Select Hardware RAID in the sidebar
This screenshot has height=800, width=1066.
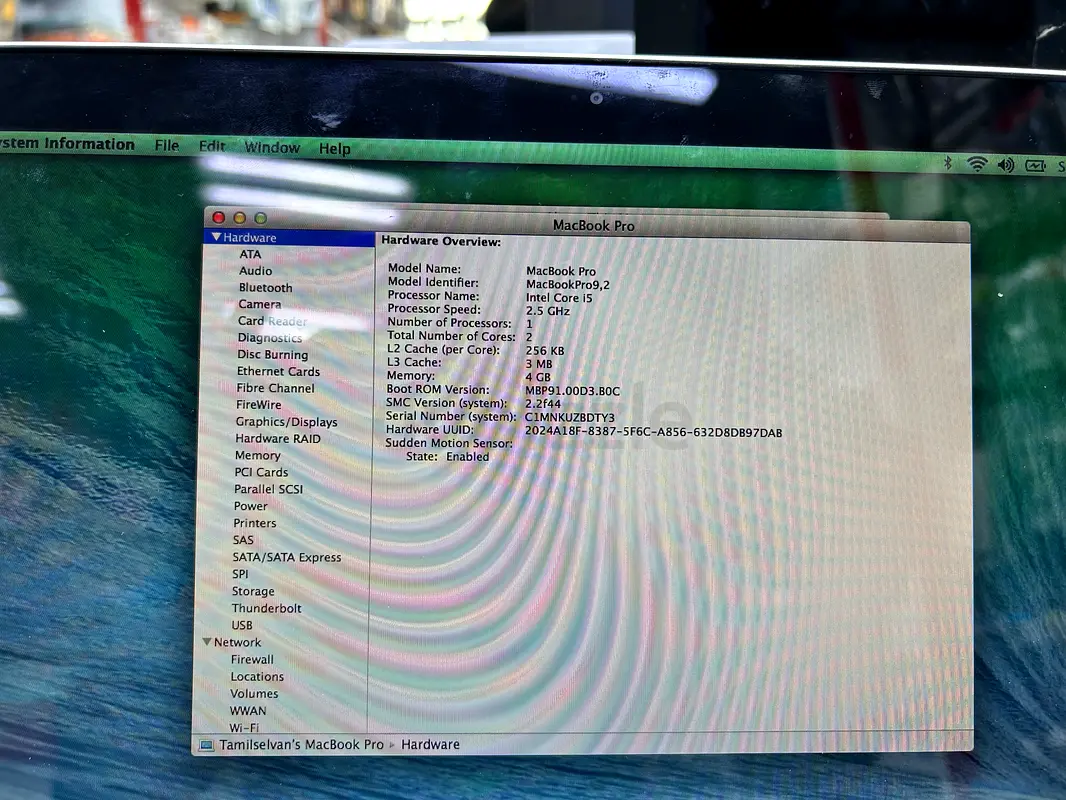pos(277,439)
